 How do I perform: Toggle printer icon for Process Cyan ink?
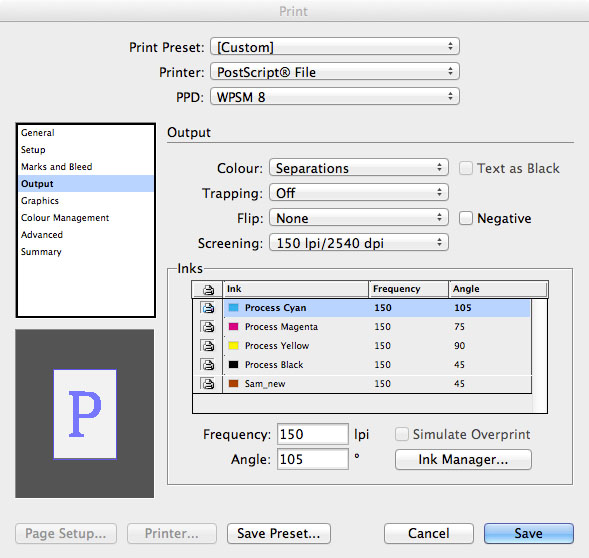click(x=208, y=308)
